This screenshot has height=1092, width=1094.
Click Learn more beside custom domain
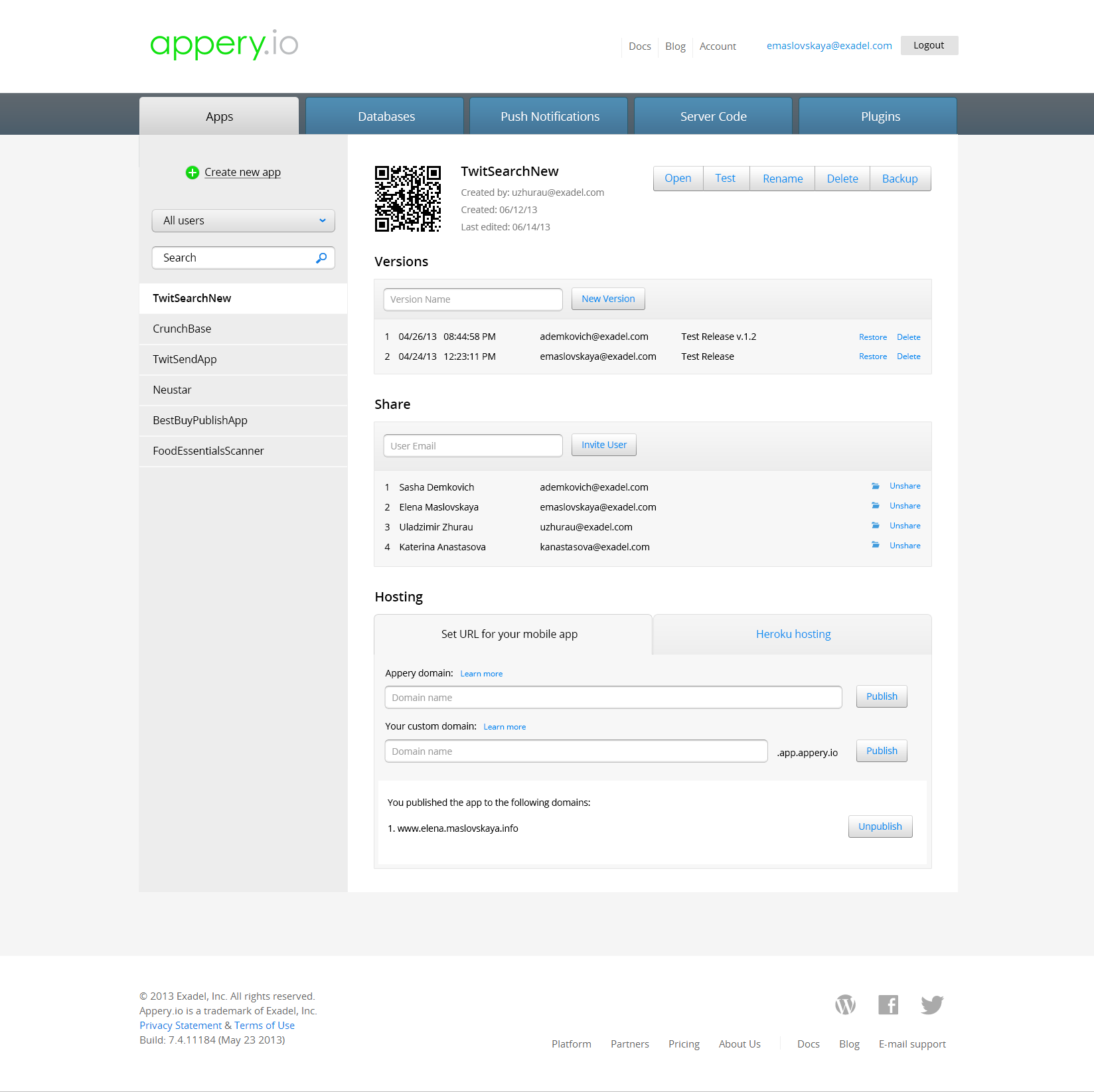[505, 727]
